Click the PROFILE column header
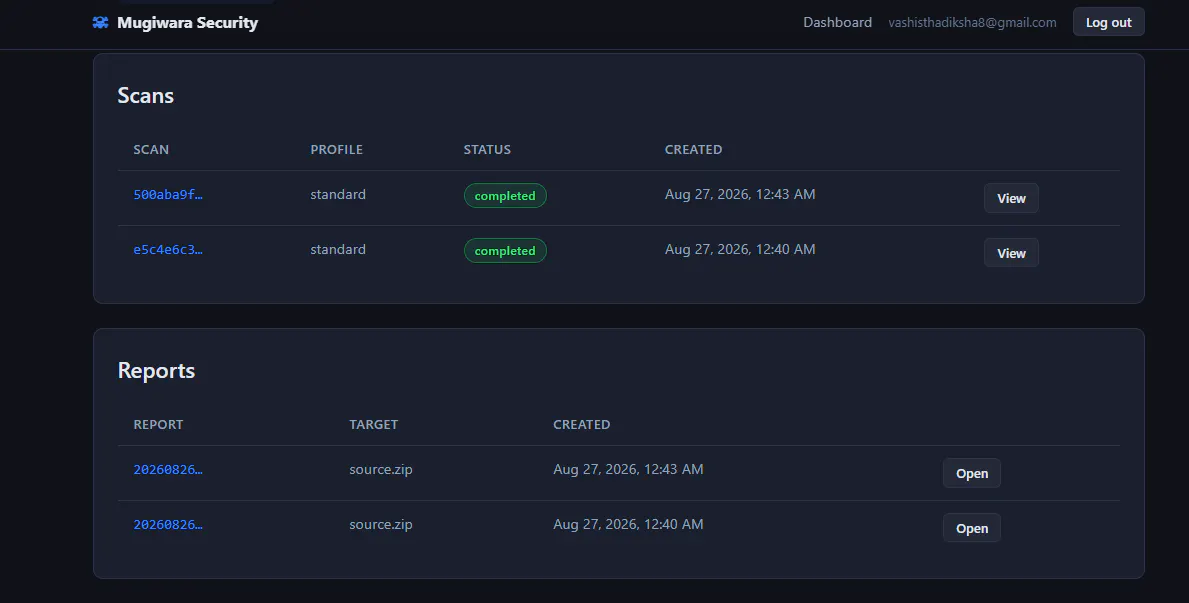The width and height of the screenshot is (1189, 603). click(x=336, y=149)
